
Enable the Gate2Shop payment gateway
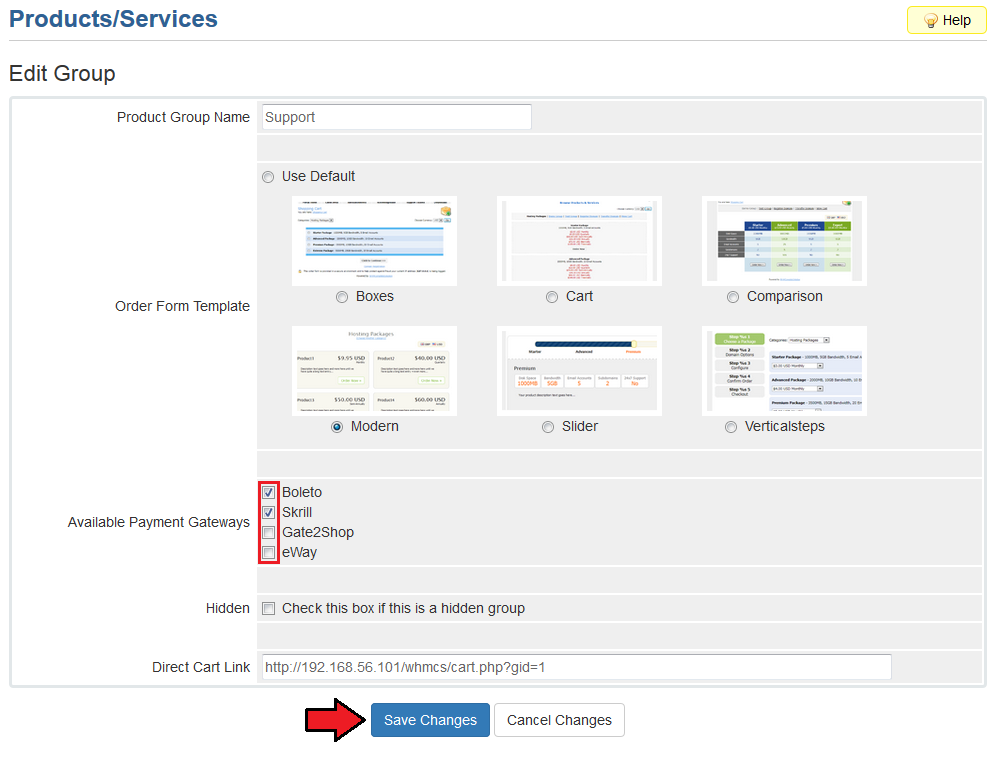point(268,533)
